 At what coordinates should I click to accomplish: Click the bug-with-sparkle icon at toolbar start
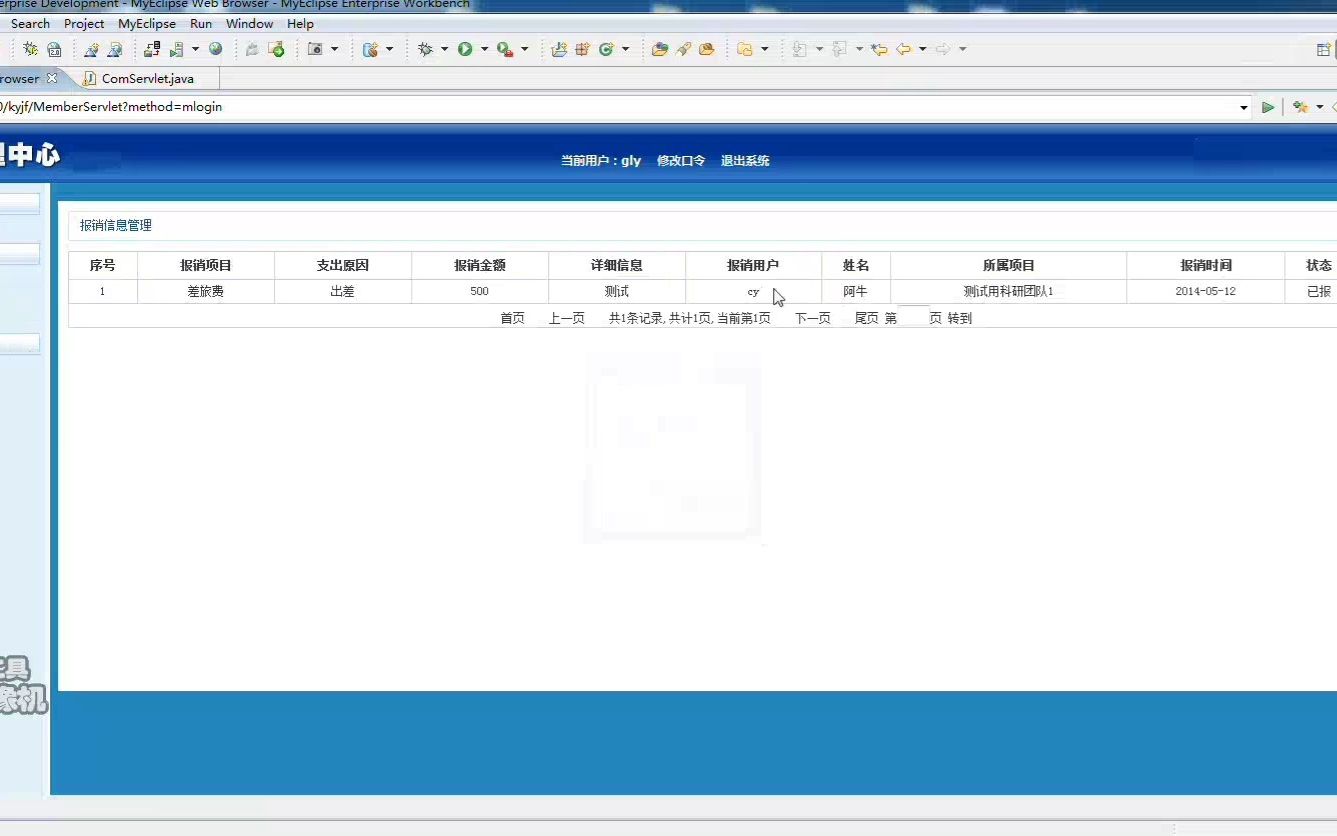point(30,49)
